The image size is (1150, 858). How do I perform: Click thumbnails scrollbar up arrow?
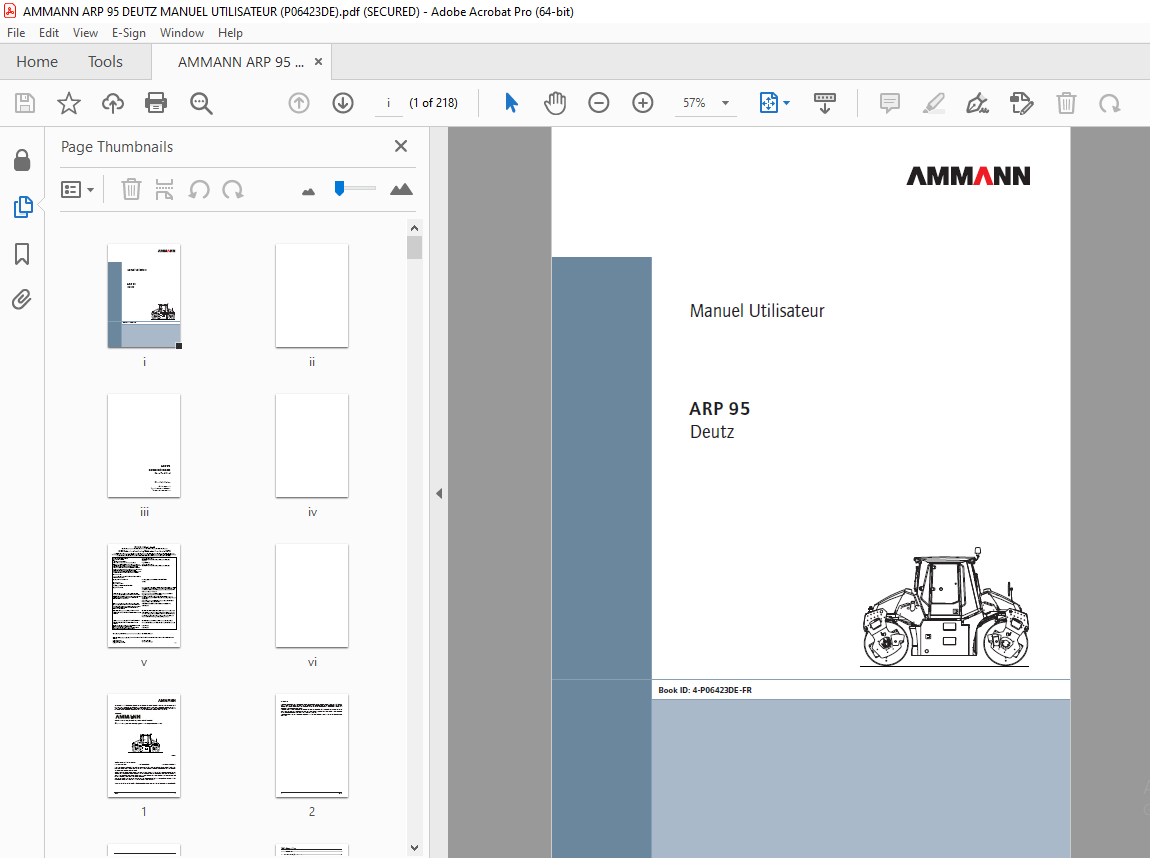[x=414, y=227]
